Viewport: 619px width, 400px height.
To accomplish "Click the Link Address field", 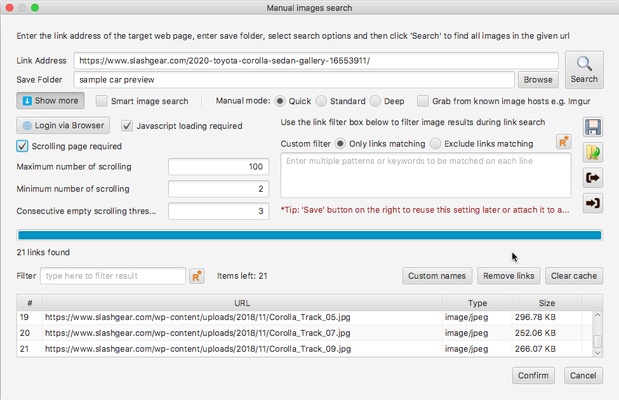I will 316,61.
